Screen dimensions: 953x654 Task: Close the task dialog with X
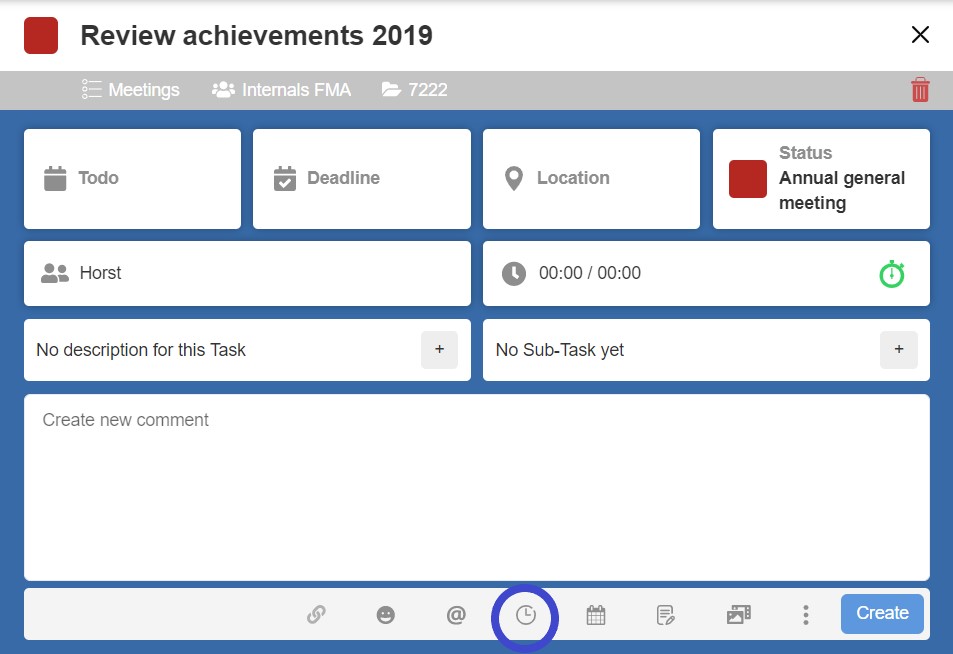coord(920,35)
